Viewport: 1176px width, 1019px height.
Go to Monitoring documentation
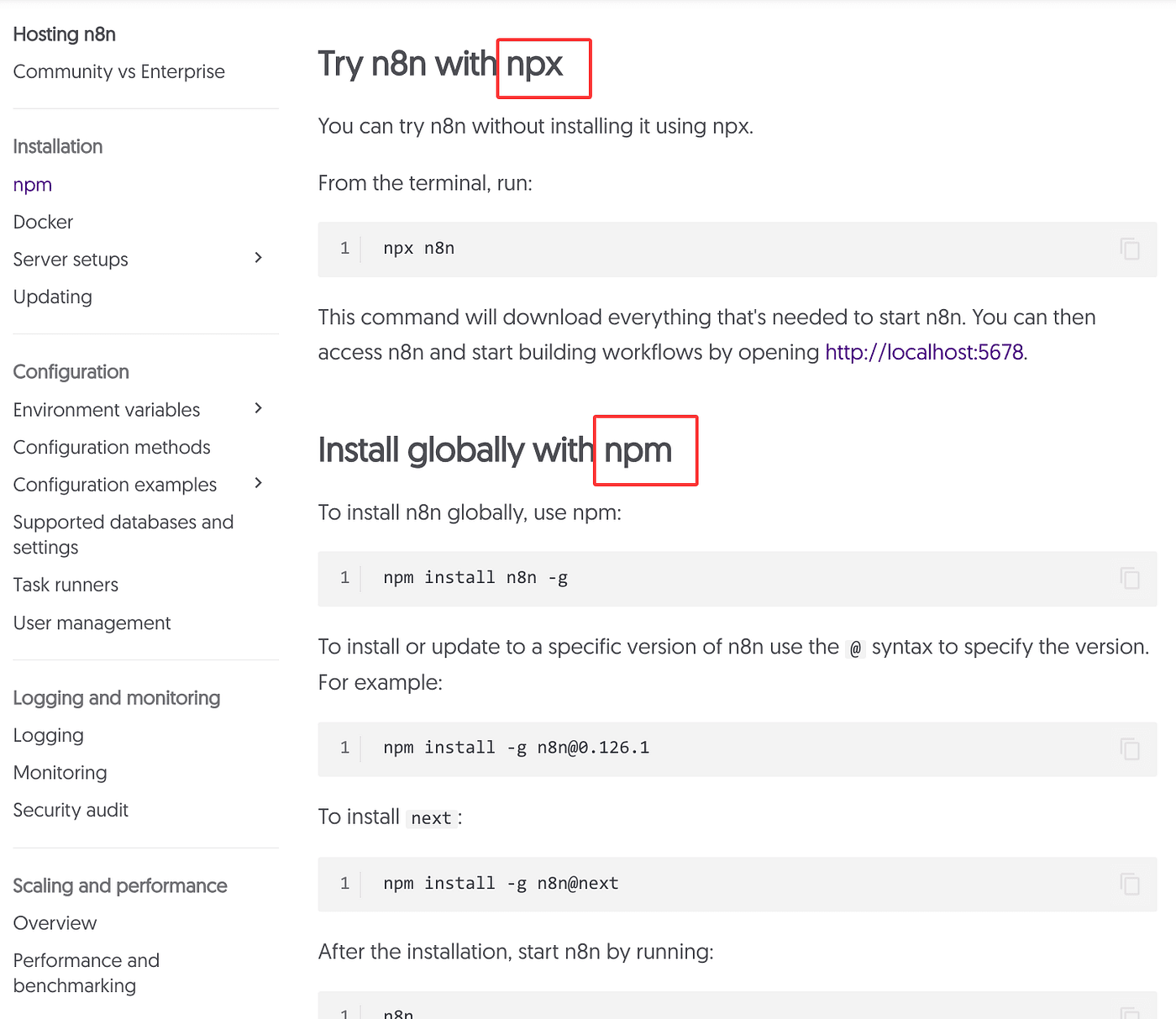point(60,773)
